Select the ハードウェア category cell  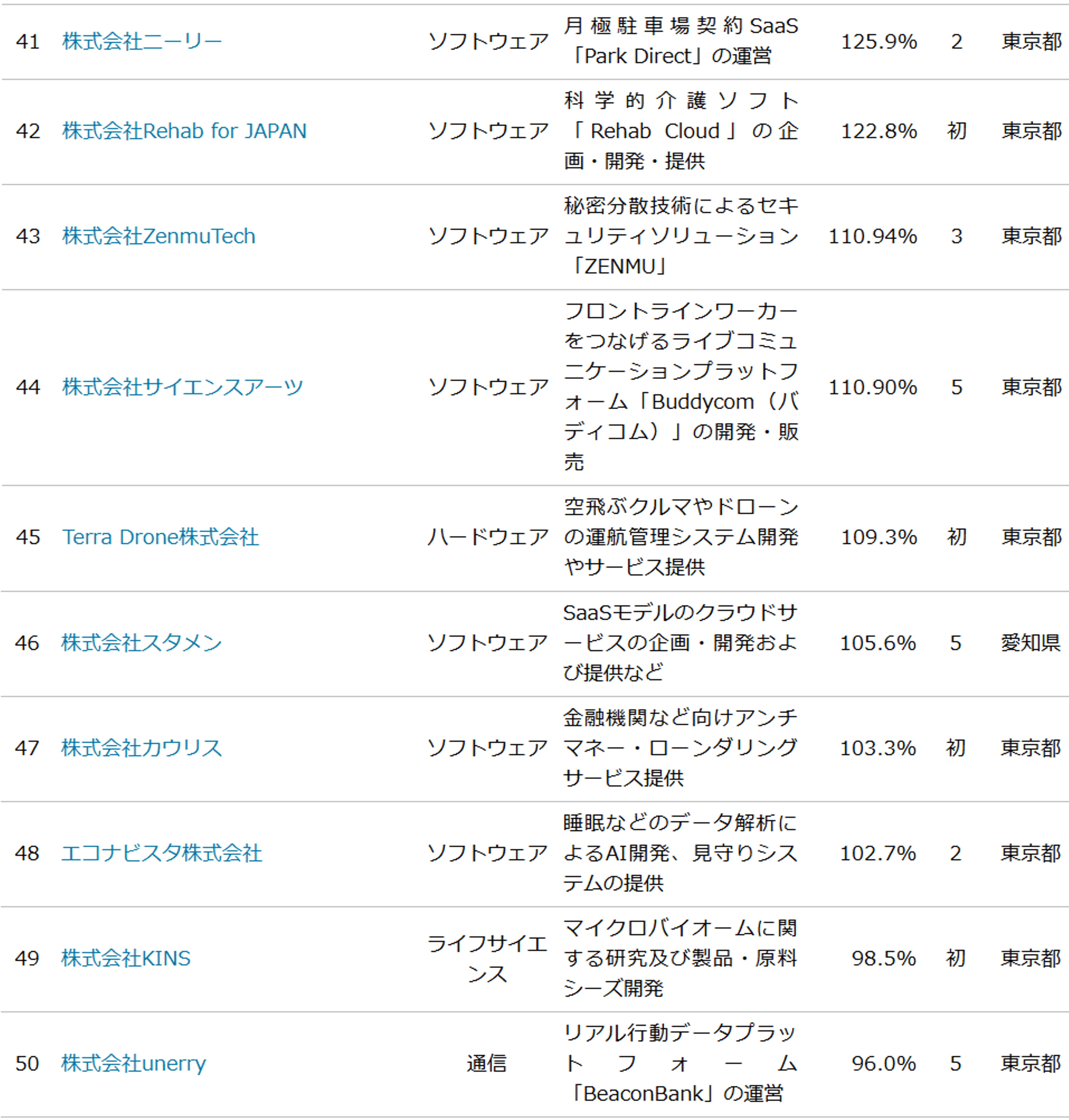point(488,537)
